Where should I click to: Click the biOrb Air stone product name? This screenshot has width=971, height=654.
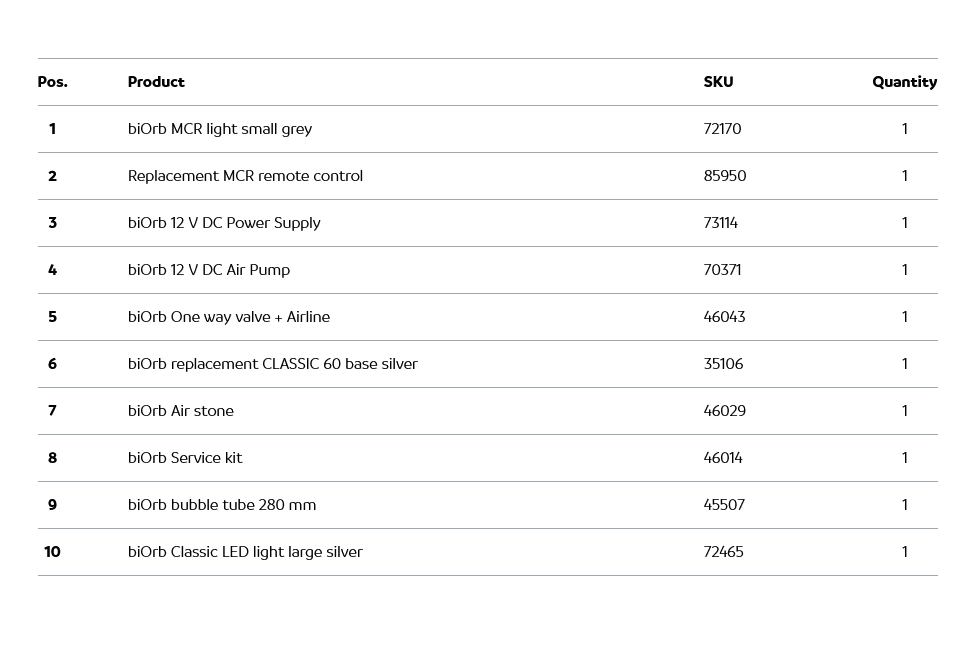pyautogui.click(x=181, y=411)
